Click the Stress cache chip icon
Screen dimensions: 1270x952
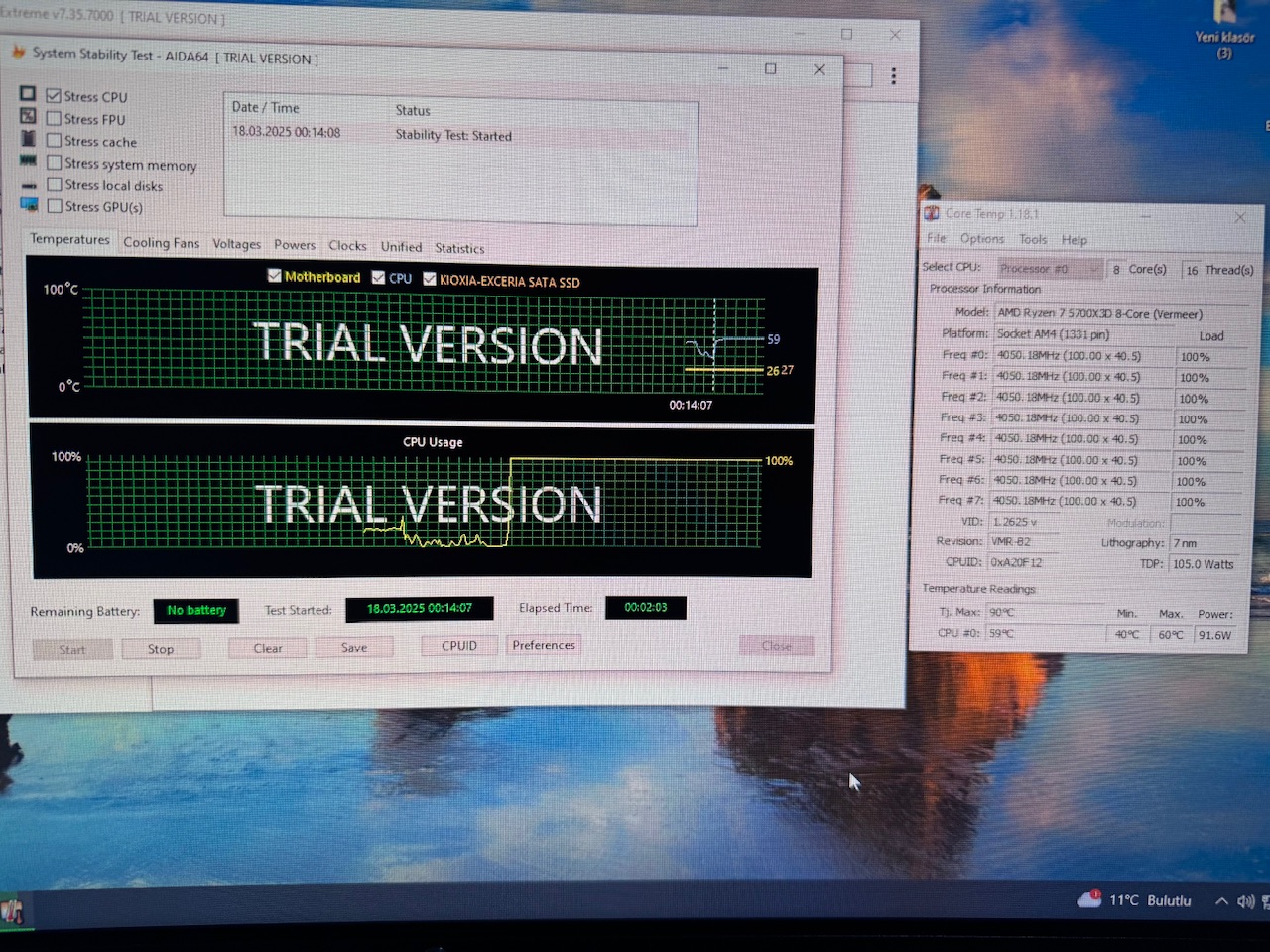[28, 138]
